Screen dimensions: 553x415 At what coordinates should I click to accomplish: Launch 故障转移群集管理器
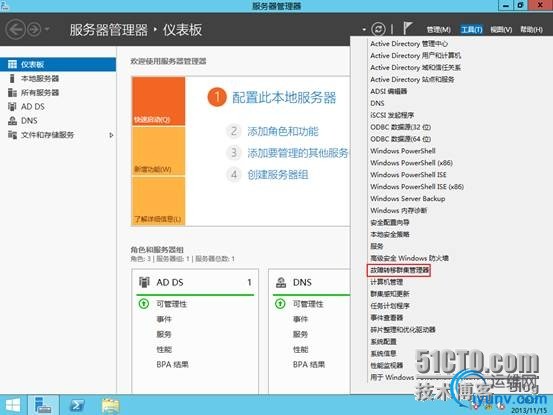[x=399, y=270]
